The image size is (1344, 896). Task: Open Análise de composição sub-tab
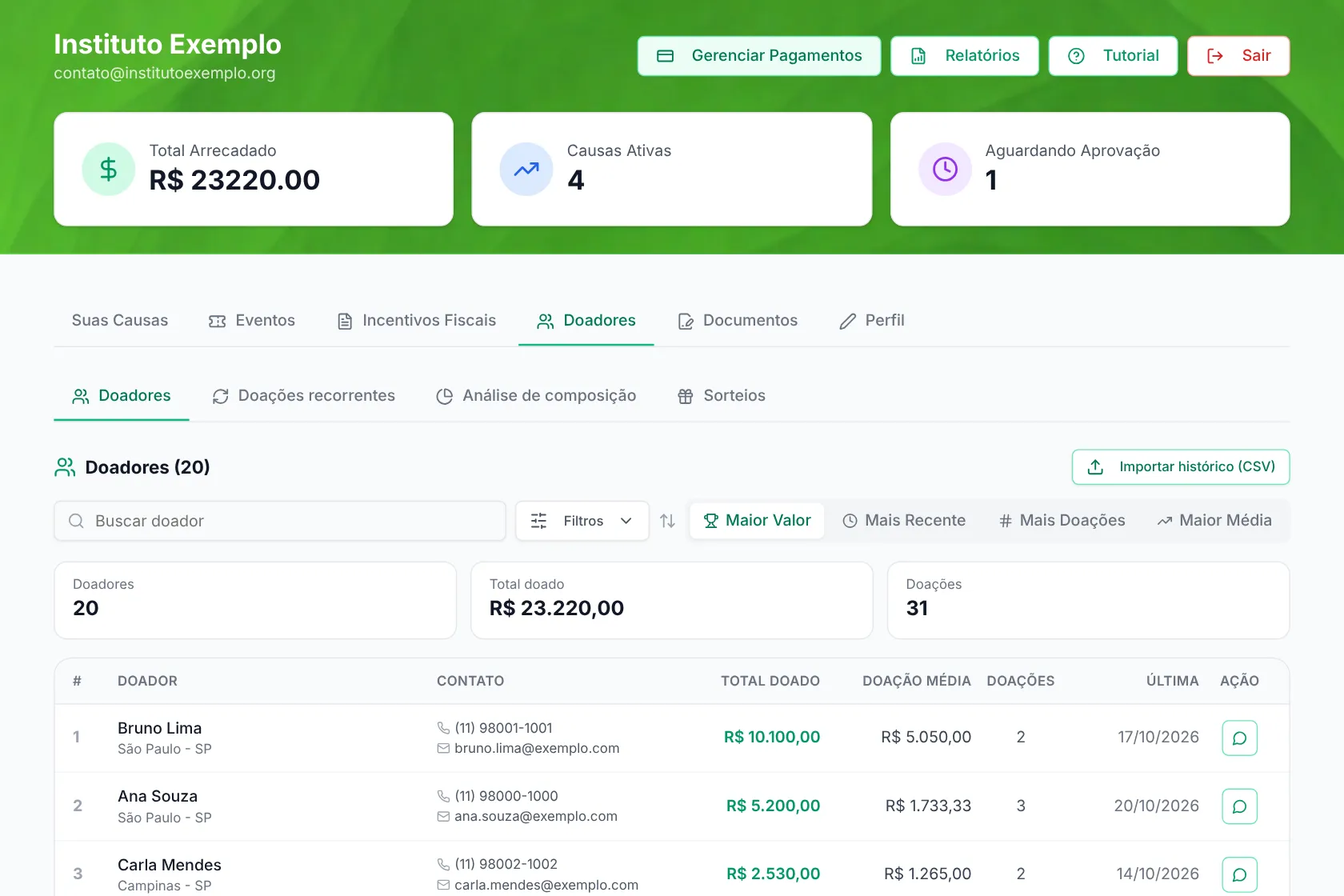click(x=536, y=396)
